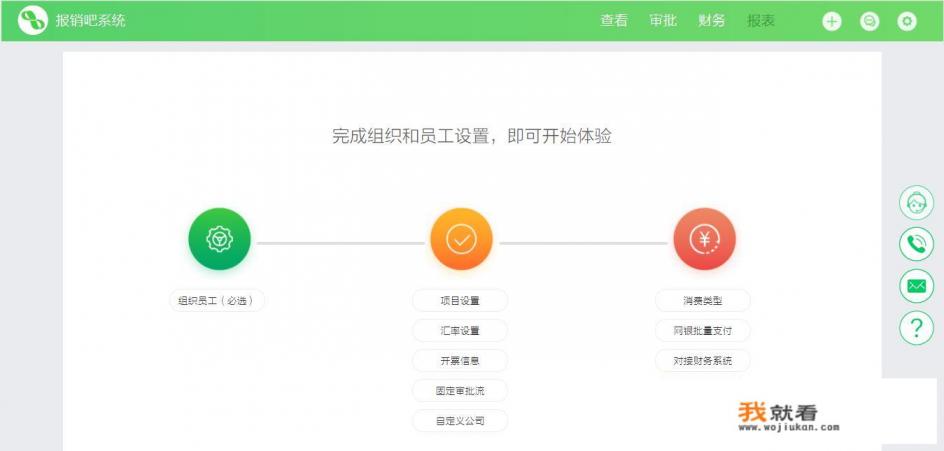The image size is (944, 451).
Task: Click the 固定审批流 button
Action: (460, 391)
